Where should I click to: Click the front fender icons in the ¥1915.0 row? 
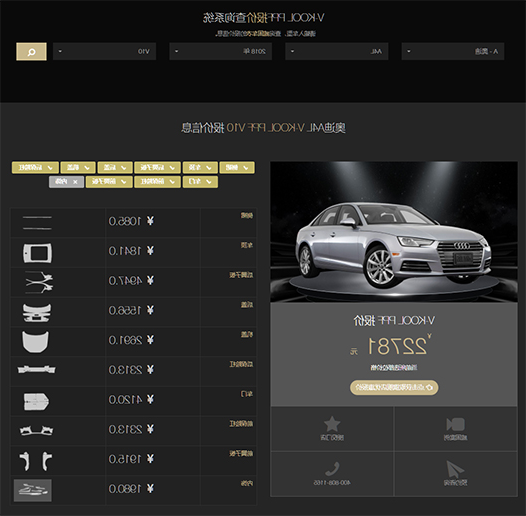pos(36,461)
